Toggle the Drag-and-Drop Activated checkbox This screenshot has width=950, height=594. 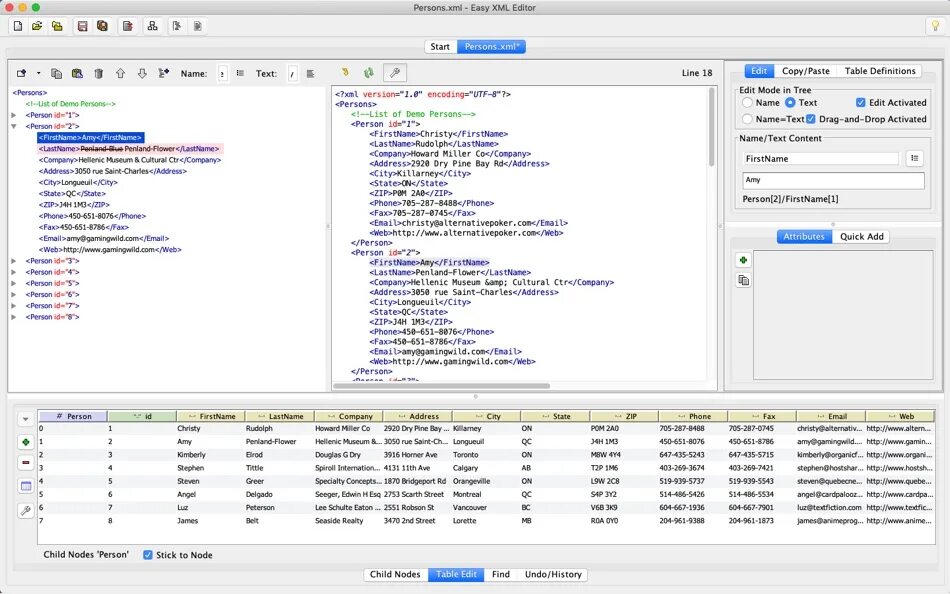[811, 119]
